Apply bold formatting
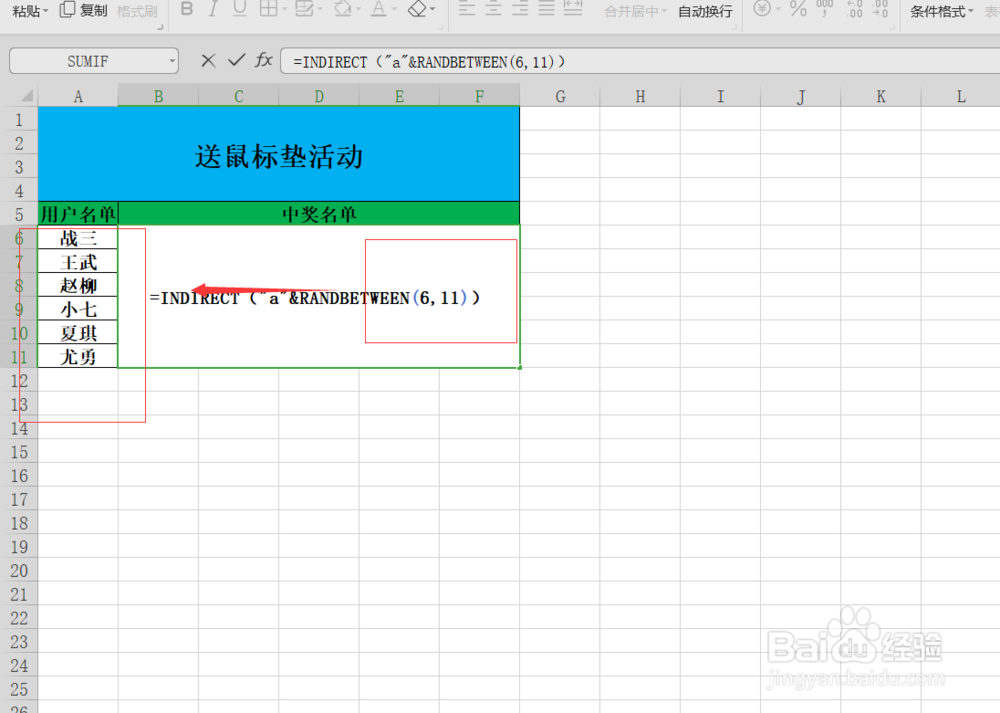The image size is (1000, 713). pyautogui.click(x=187, y=11)
